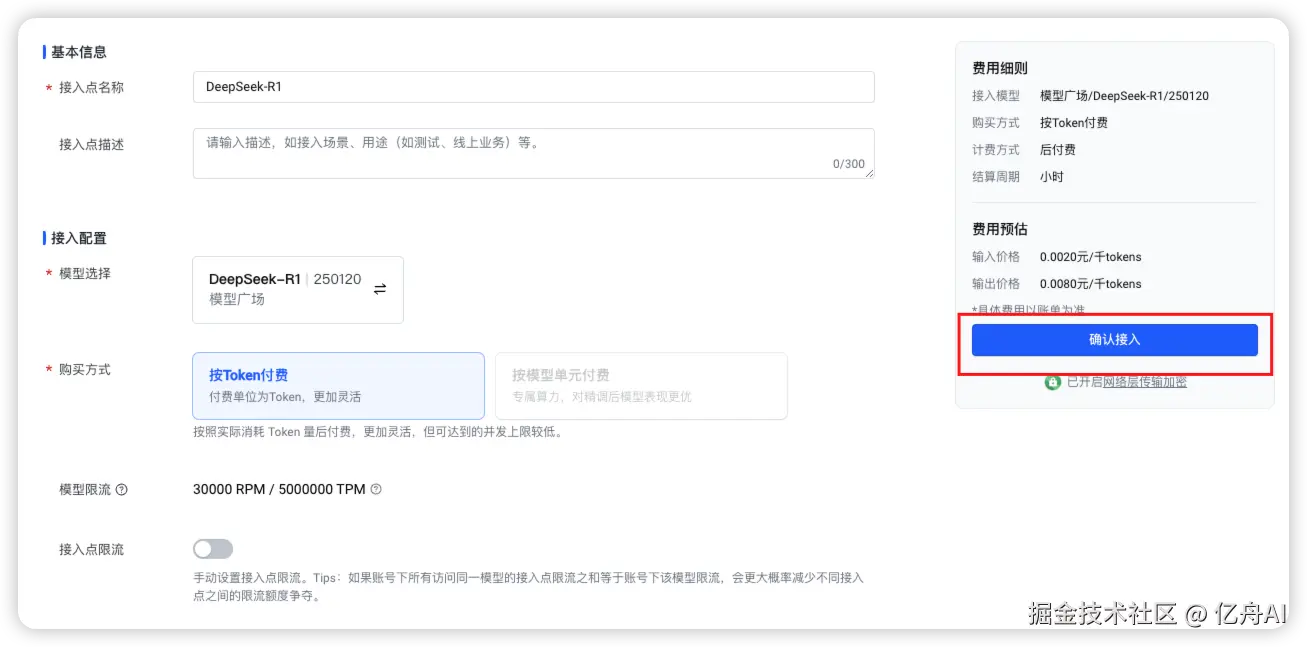1307x647 pixels.
Task: Click the 小时 settlement period value
Action: [x=1052, y=177]
